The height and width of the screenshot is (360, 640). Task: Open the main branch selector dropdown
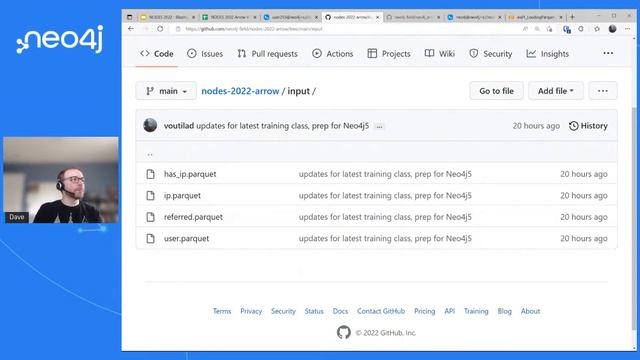tap(166, 91)
